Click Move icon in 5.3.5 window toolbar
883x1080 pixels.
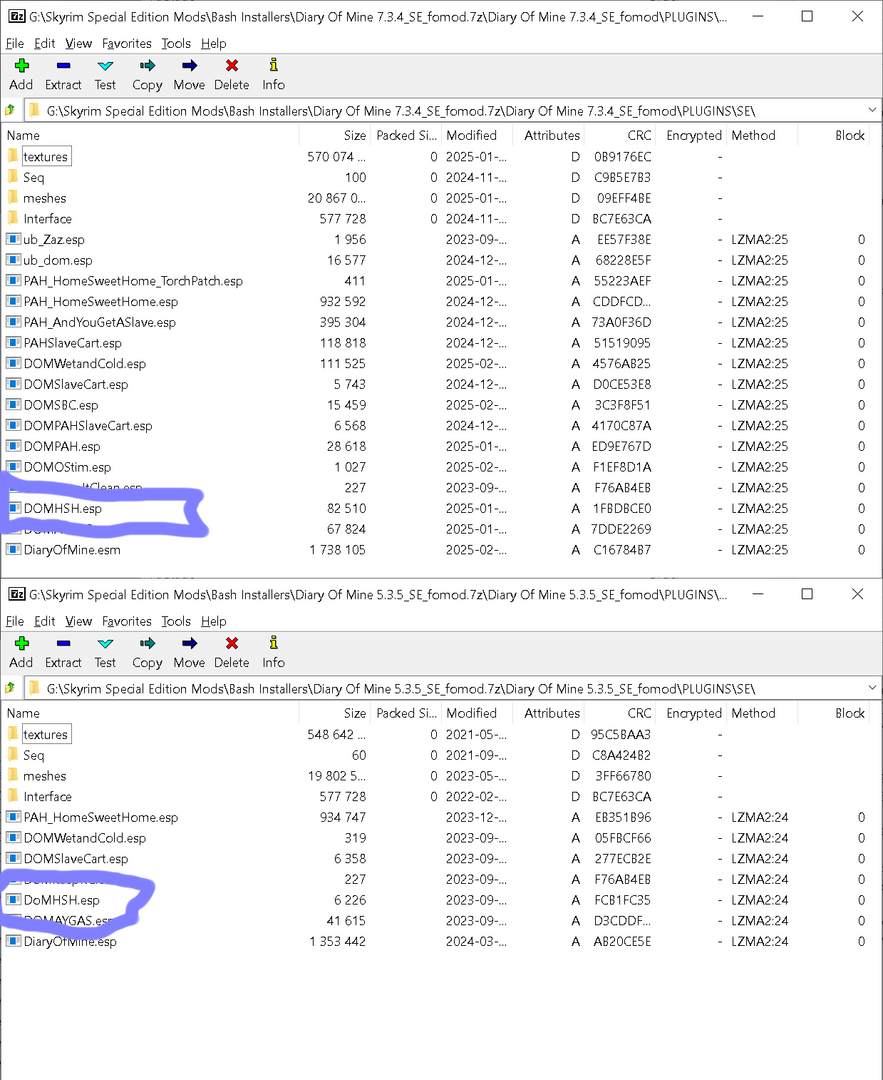pyautogui.click(x=189, y=643)
